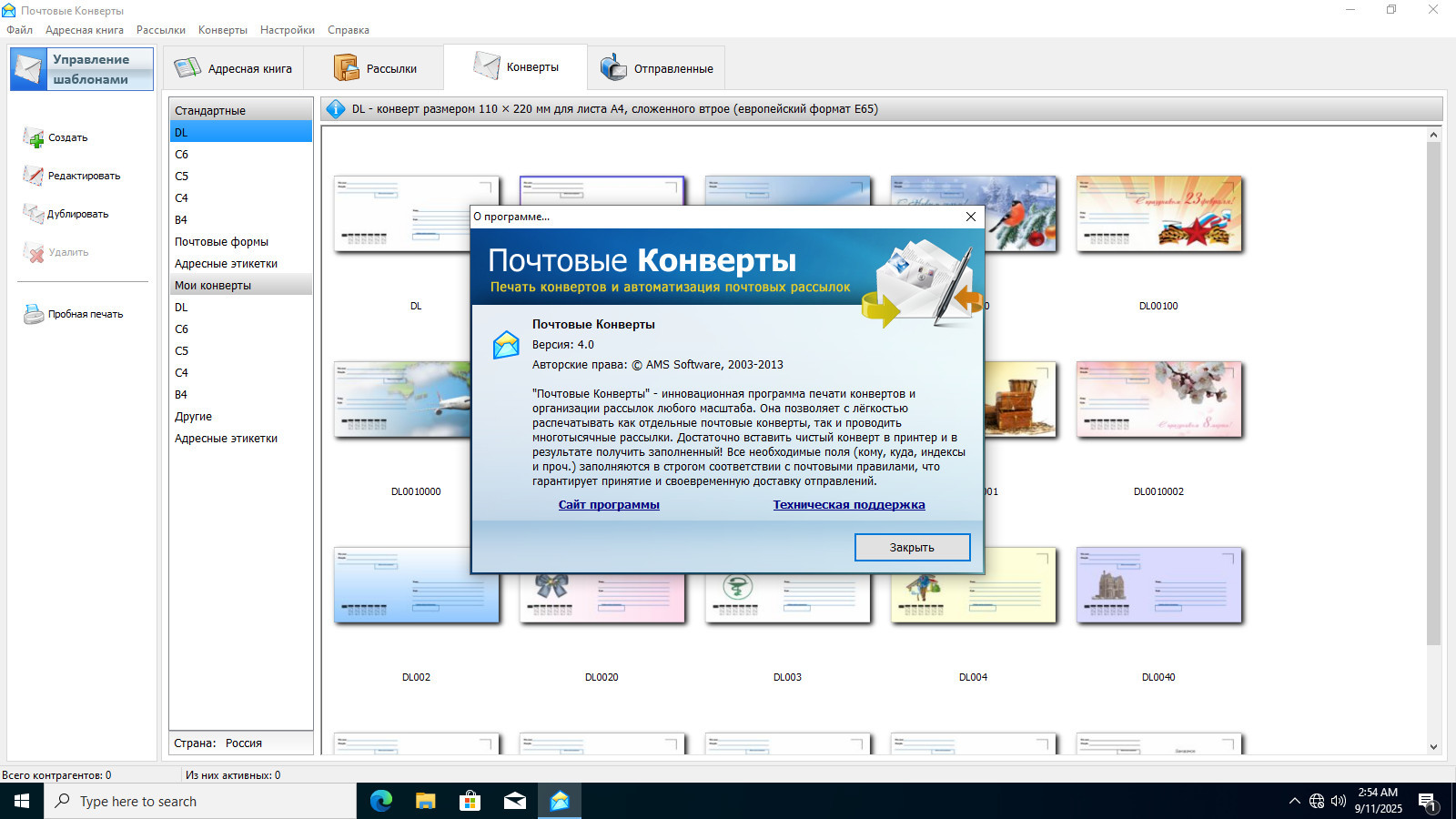Select standard B4 envelope format

241,219
